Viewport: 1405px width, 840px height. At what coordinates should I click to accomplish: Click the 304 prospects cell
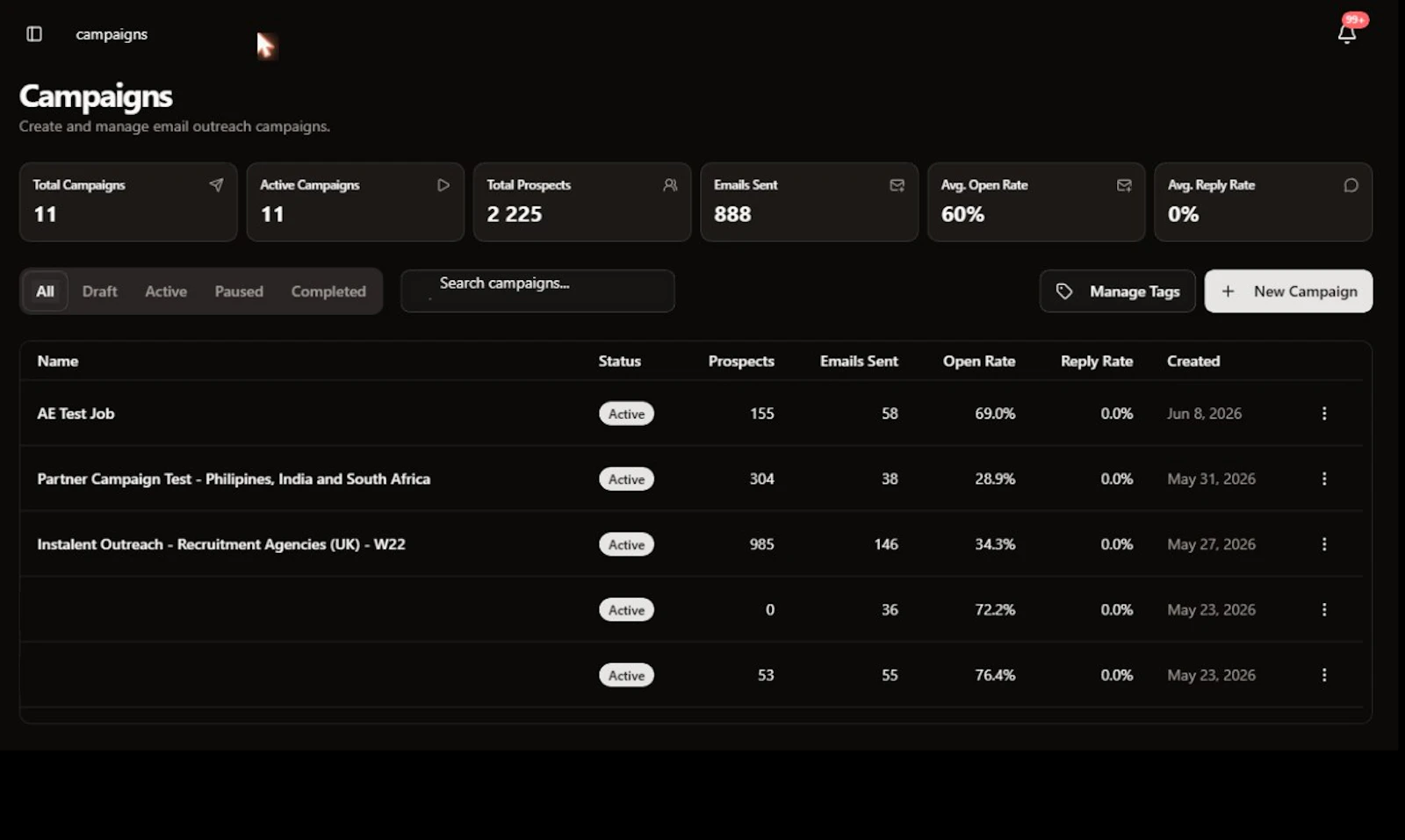761,479
